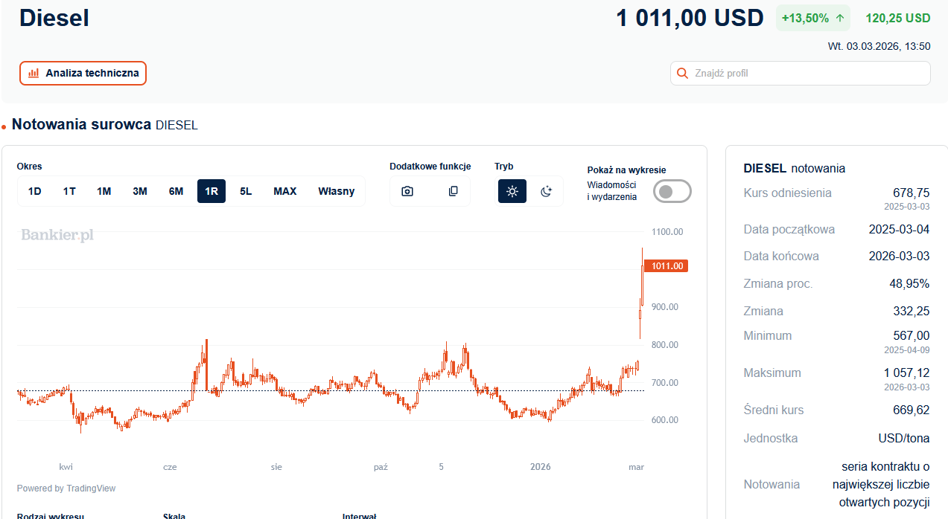Viewport: 948px width, 519px height.
Task: Click the search magnifier icon
Action: pos(683,73)
